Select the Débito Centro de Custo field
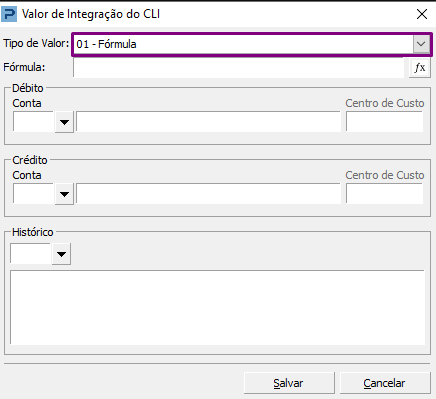The image size is (436, 399). click(x=385, y=121)
